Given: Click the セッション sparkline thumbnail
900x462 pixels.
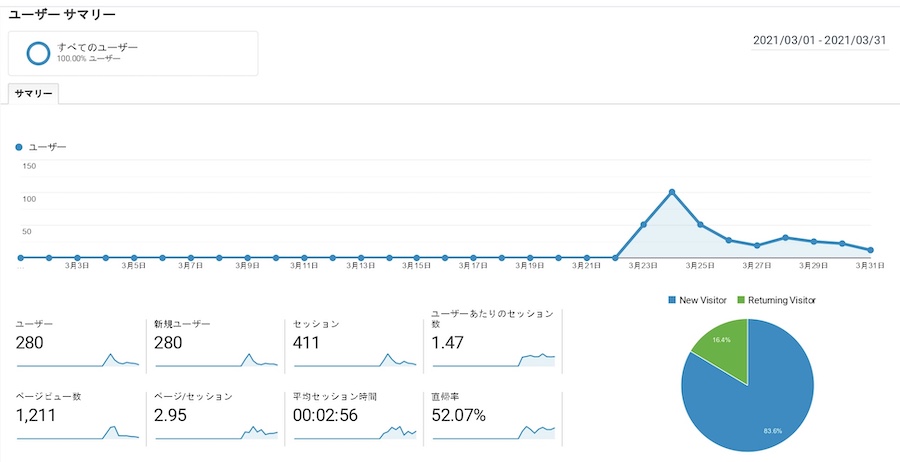Looking at the screenshot, I should (355, 360).
